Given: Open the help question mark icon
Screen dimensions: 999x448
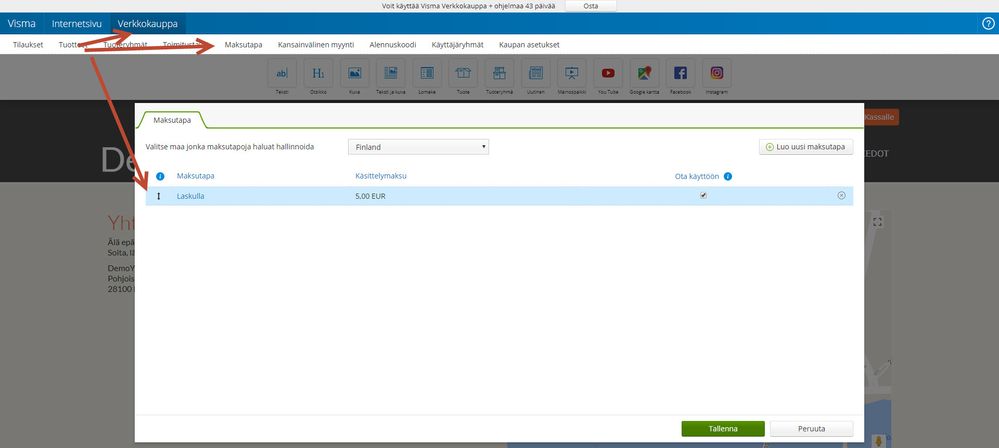Looking at the screenshot, I should pyautogui.click(x=988, y=24).
